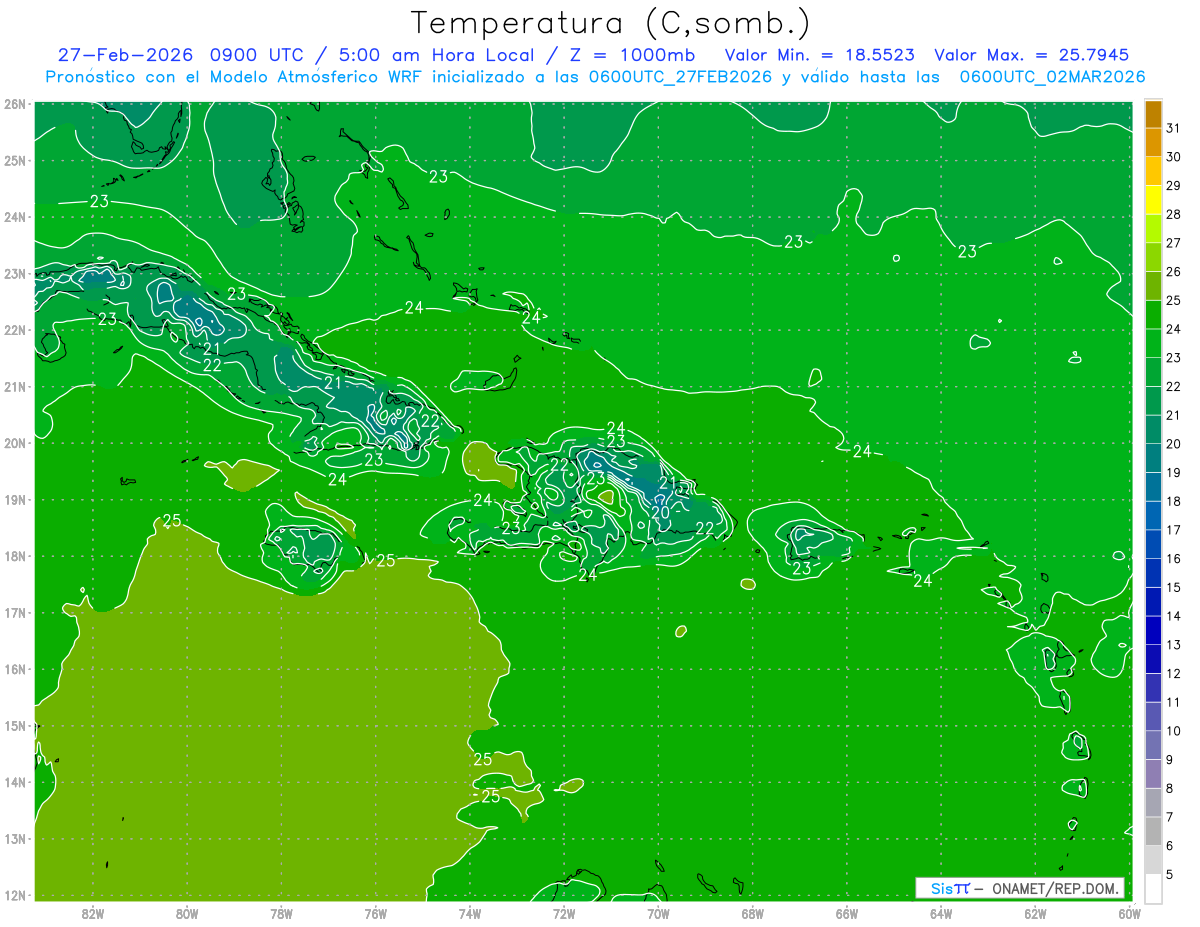Click the legend value '7'
1200x927 pixels.
click(x=1169, y=817)
